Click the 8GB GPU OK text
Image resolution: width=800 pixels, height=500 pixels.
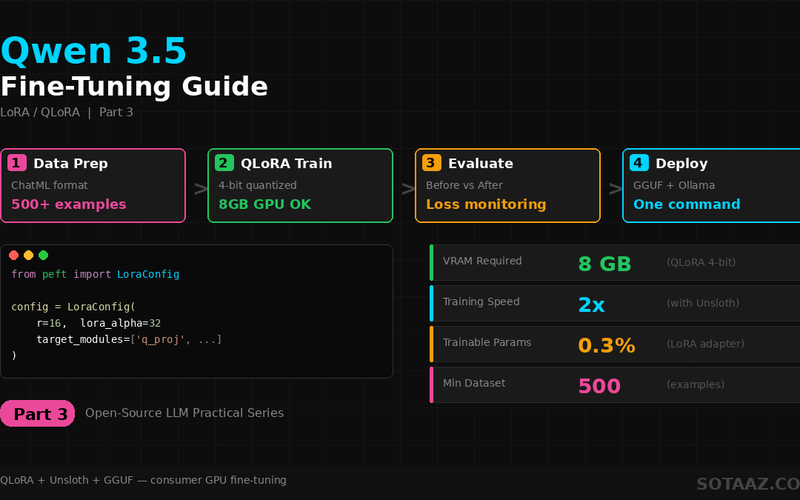click(265, 204)
